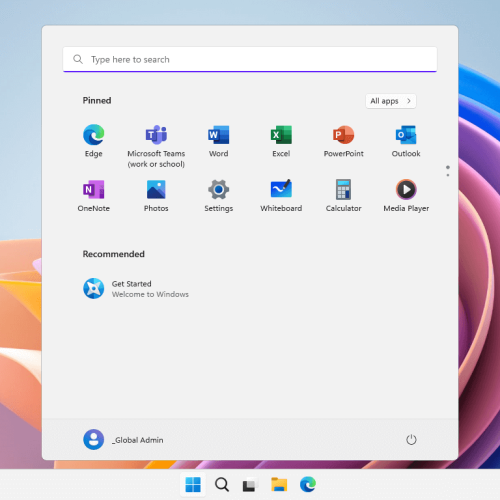Open Settings from pinned apps
Image resolution: width=500 pixels, height=500 pixels.
click(219, 196)
